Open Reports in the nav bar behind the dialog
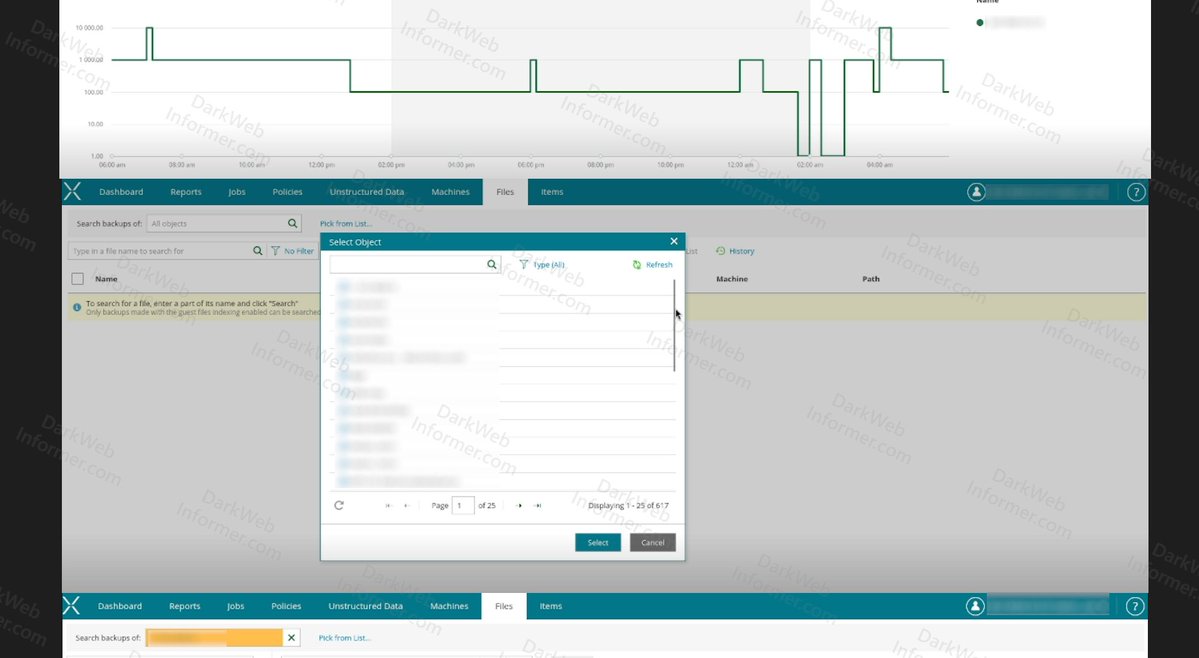The image size is (1199, 658). point(186,192)
